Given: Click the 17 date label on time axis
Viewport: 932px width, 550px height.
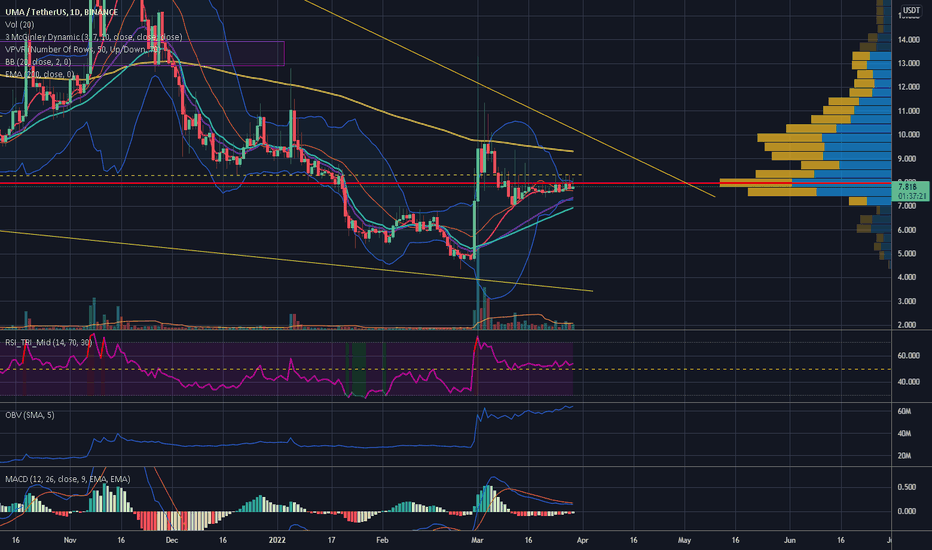Looking at the screenshot, I should click(331, 540).
